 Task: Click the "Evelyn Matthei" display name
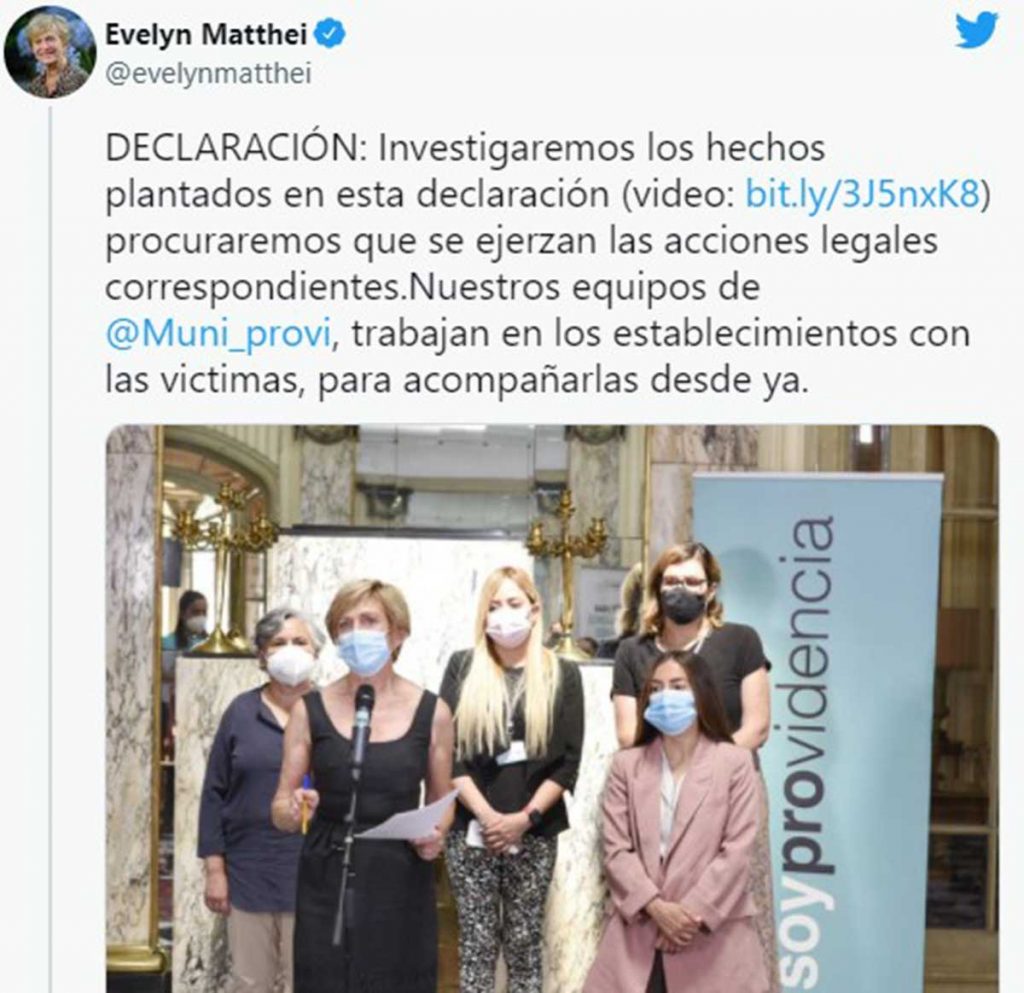pyautogui.click(x=206, y=35)
